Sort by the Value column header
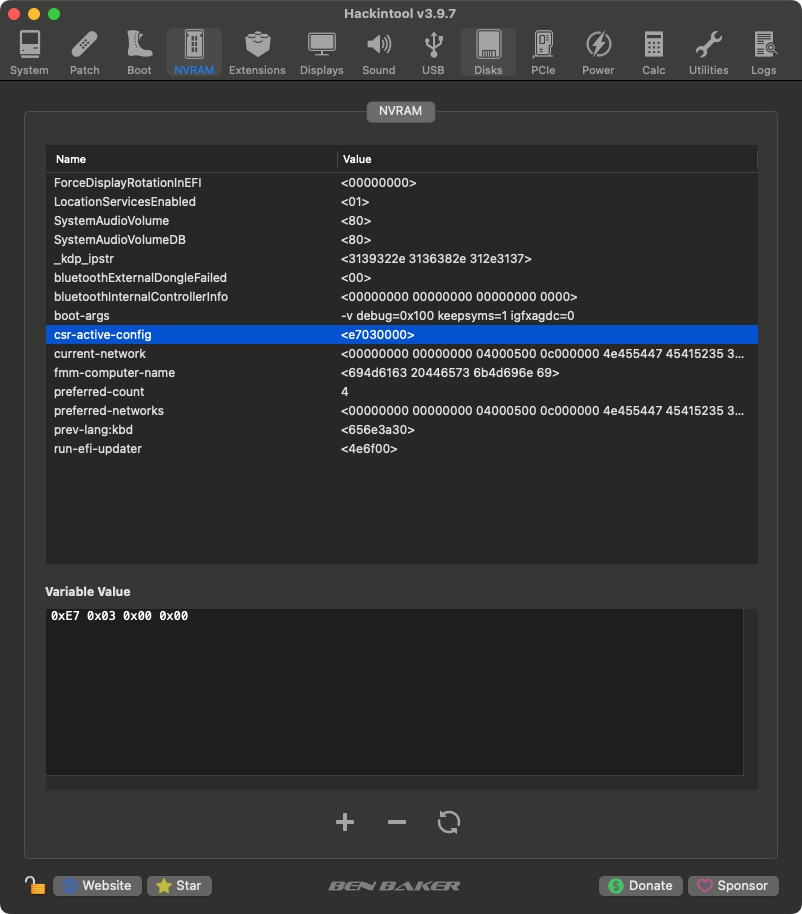The width and height of the screenshot is (802, 914). [547, 159]
